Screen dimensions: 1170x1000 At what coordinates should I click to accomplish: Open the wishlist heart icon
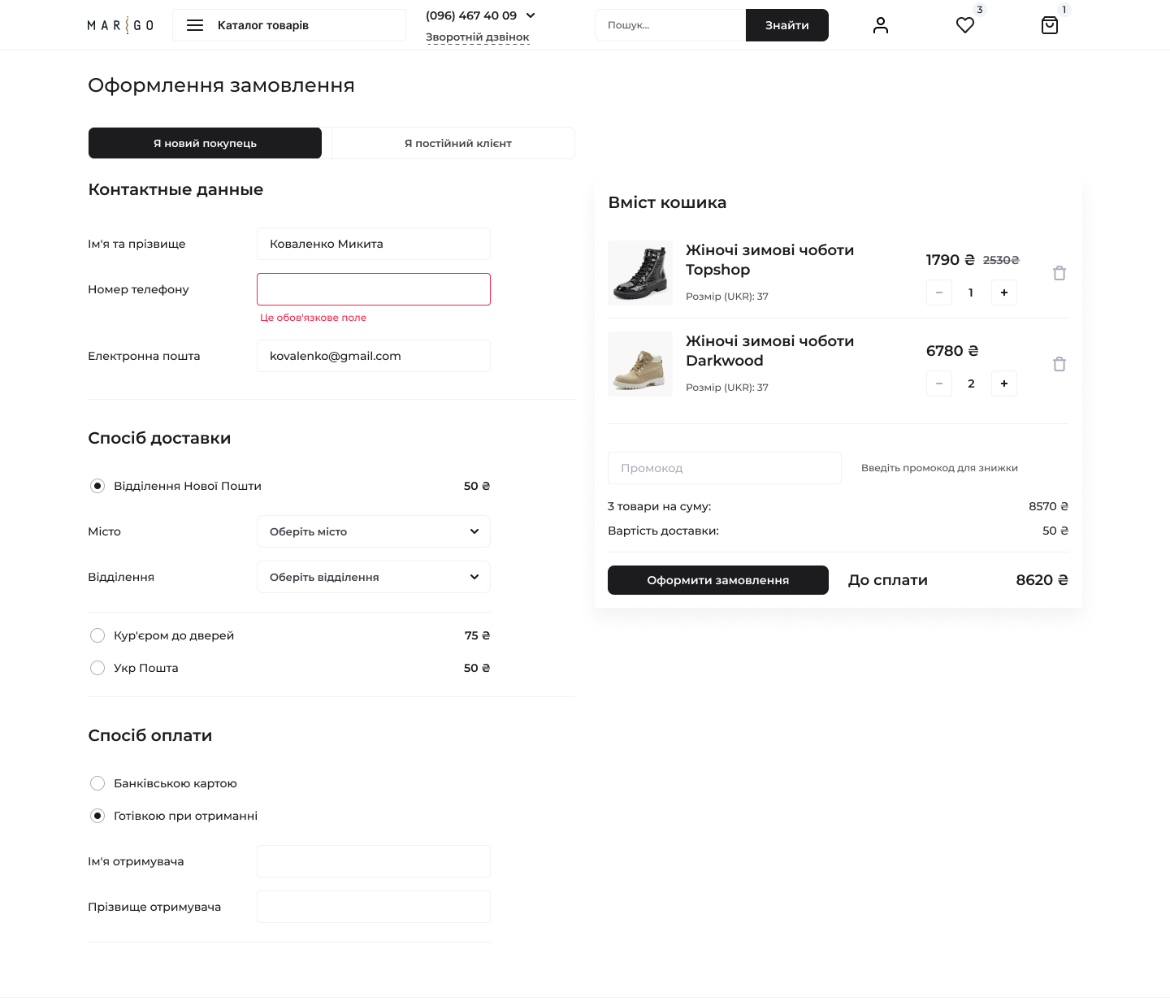coord(965,25)
